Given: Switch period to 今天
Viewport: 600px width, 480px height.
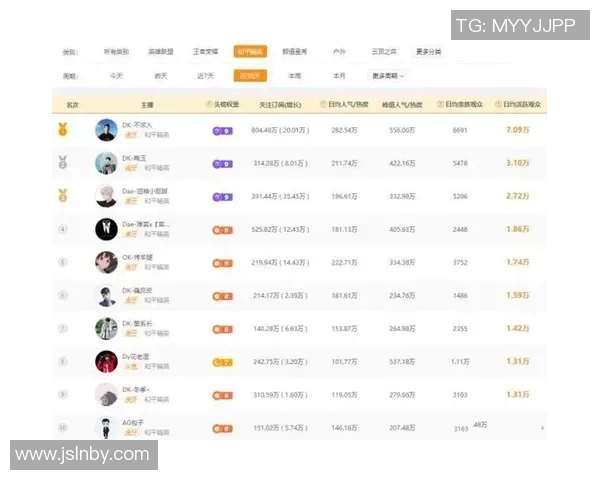Looking at the screenshot, I should 116,76.
